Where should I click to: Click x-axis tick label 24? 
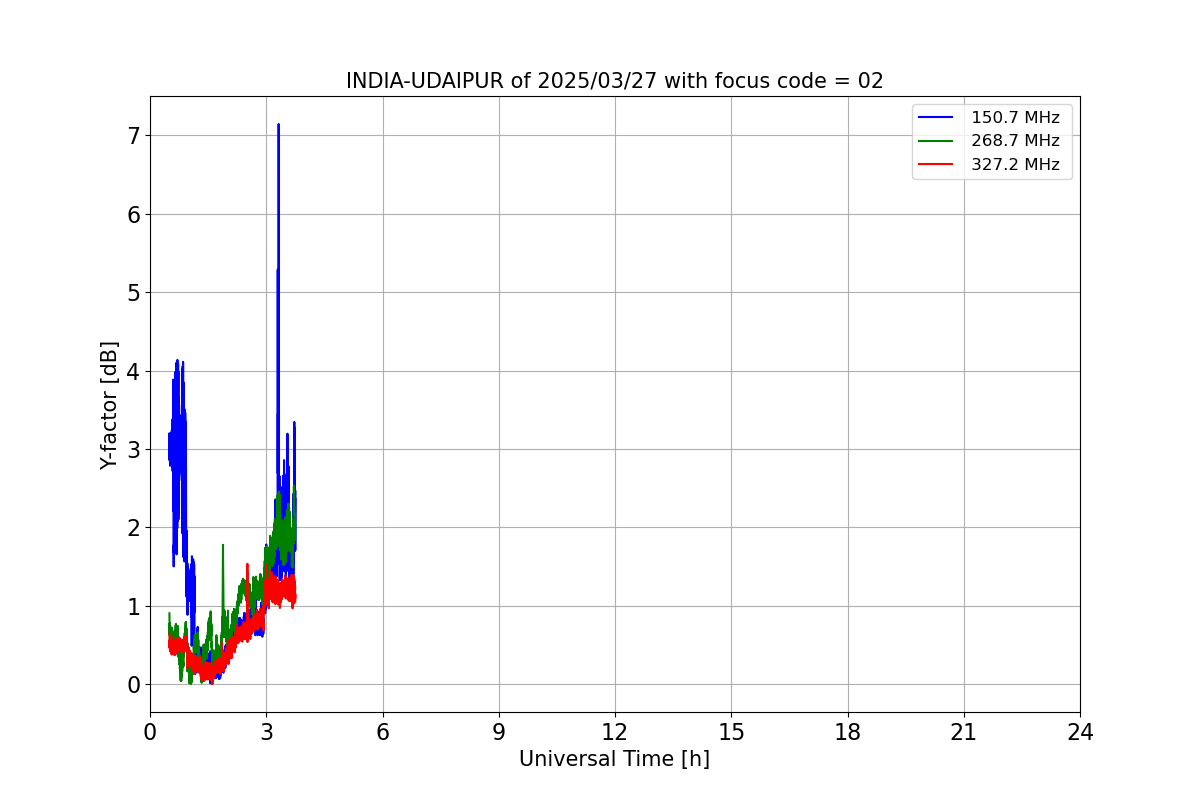1080,732
